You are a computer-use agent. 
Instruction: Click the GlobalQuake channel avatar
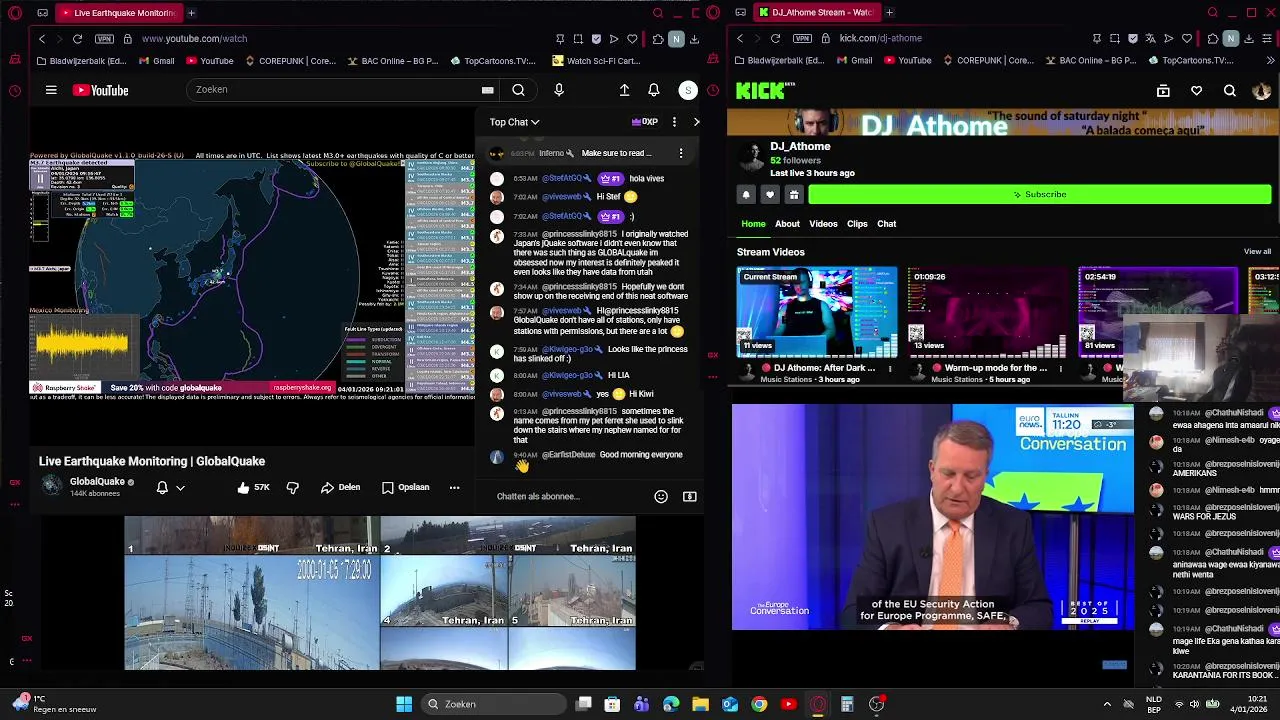tap(51, 486)
